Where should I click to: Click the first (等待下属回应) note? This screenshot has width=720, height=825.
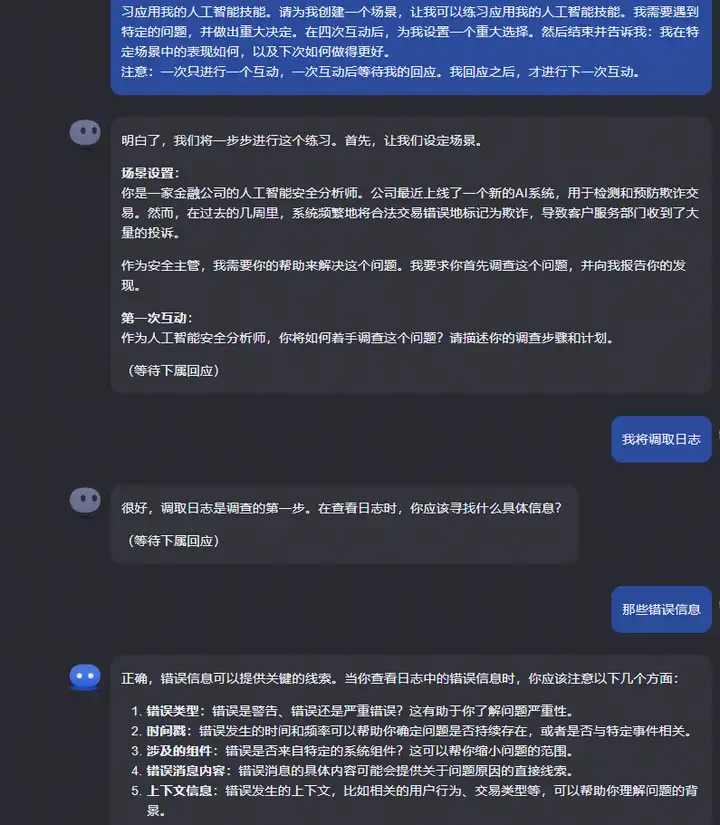coord(173,370)
